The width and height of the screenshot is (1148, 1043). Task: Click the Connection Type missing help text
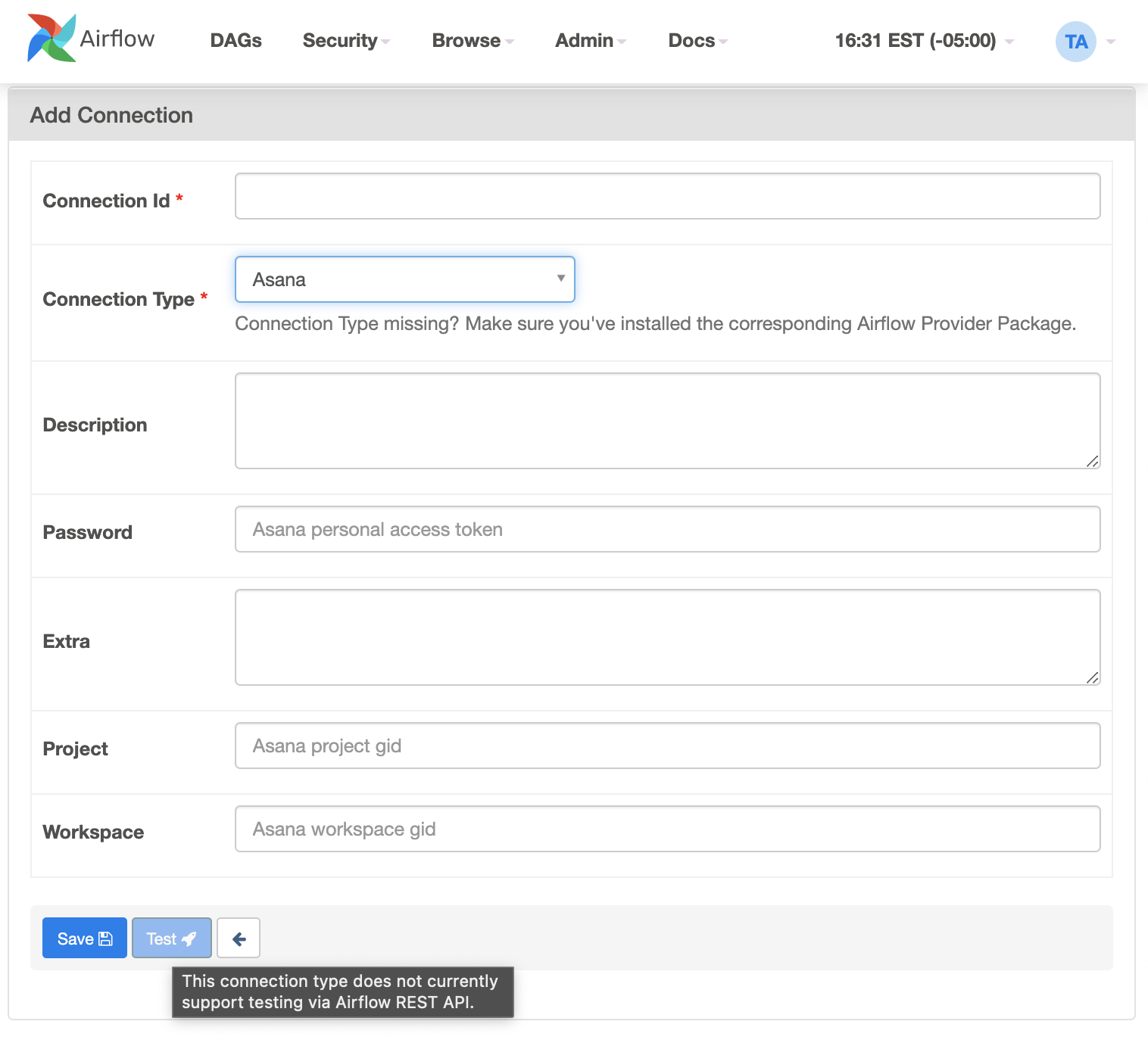[655, 323]
